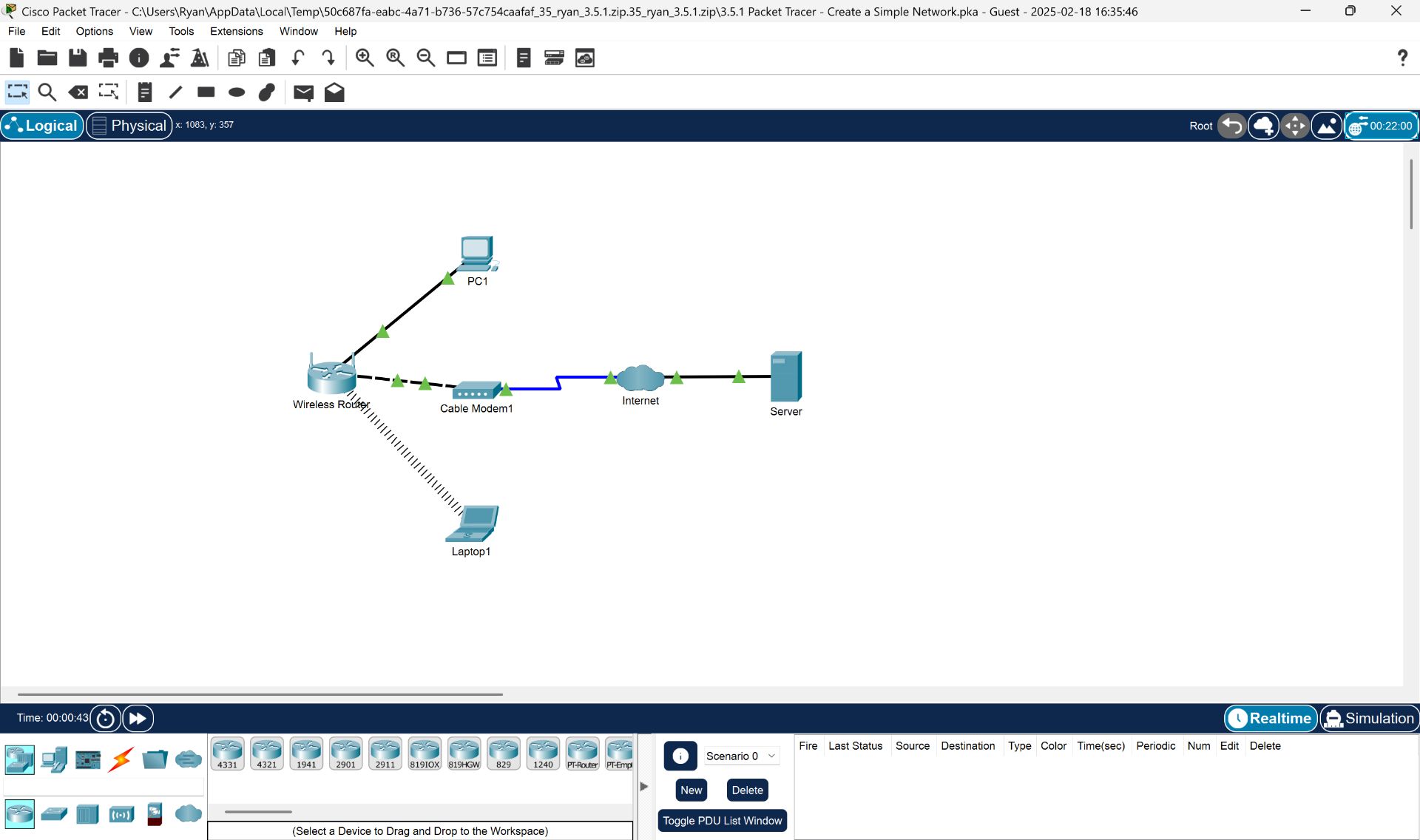Viewport: 1420px width, 840px height.
Task: Add a Simple PDU with the closed envelope
Action: coord(303,92)
